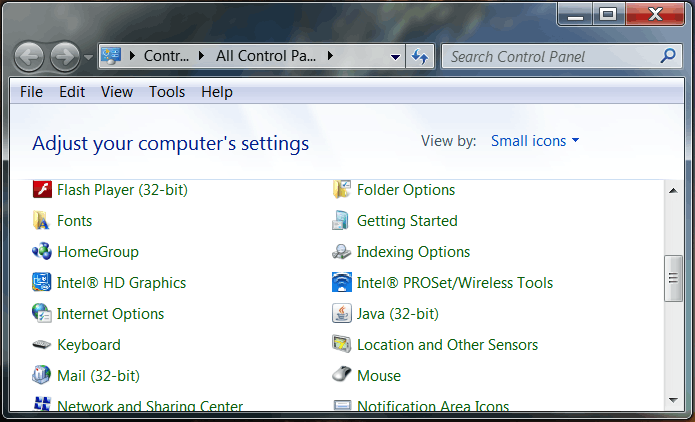Click the HomeGroup spheres icon
Viewport: 695px width, 422px height.
tap(42, 251)
